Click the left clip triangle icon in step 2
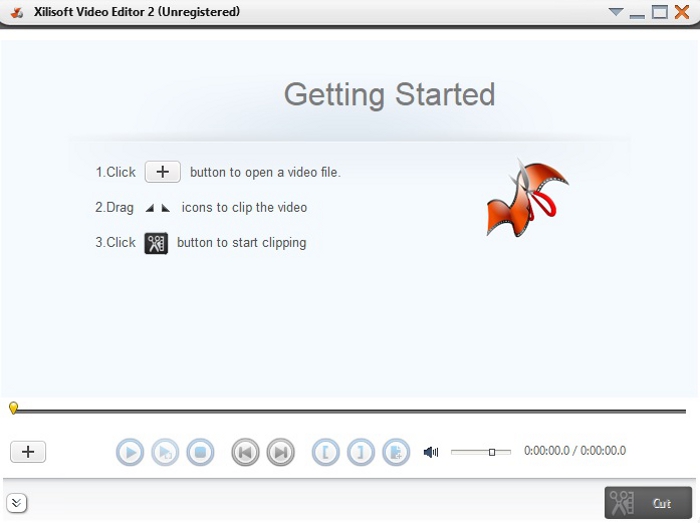The height and width of the screenshot is (523, 700). (150, 208)
